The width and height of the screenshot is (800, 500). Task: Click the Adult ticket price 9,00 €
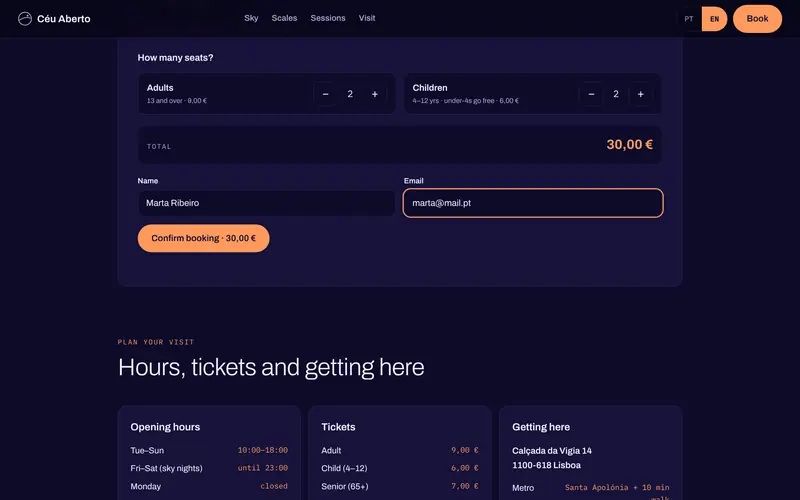[465, 450]
